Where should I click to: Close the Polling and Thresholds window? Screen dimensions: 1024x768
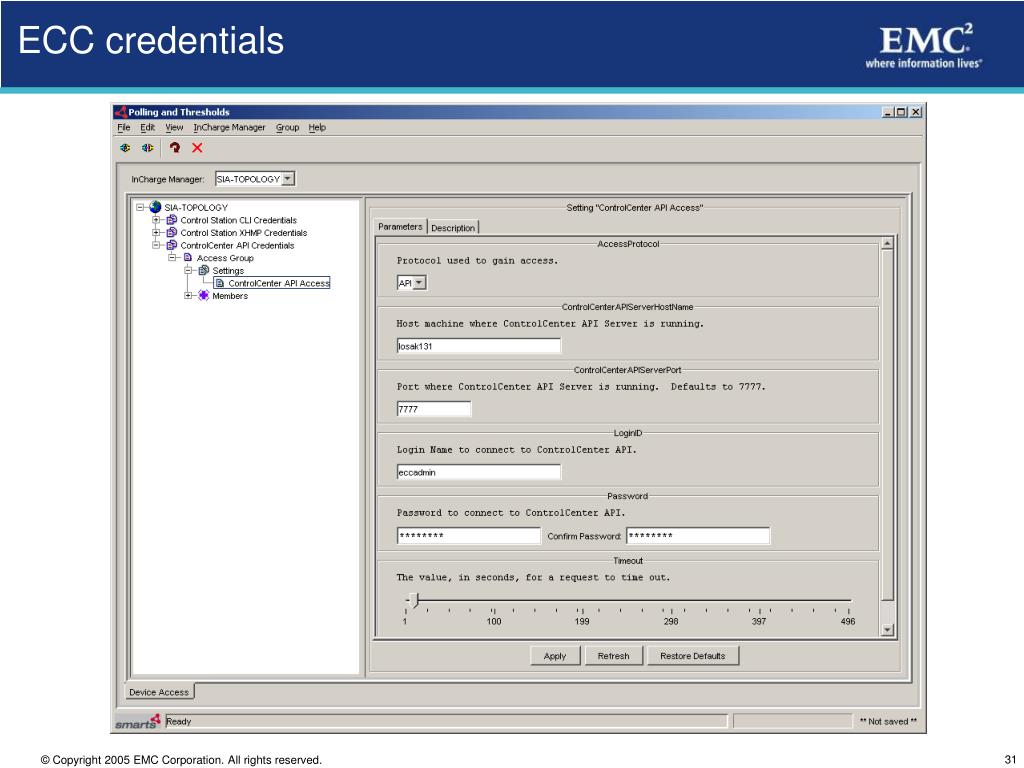pos(916,112)
